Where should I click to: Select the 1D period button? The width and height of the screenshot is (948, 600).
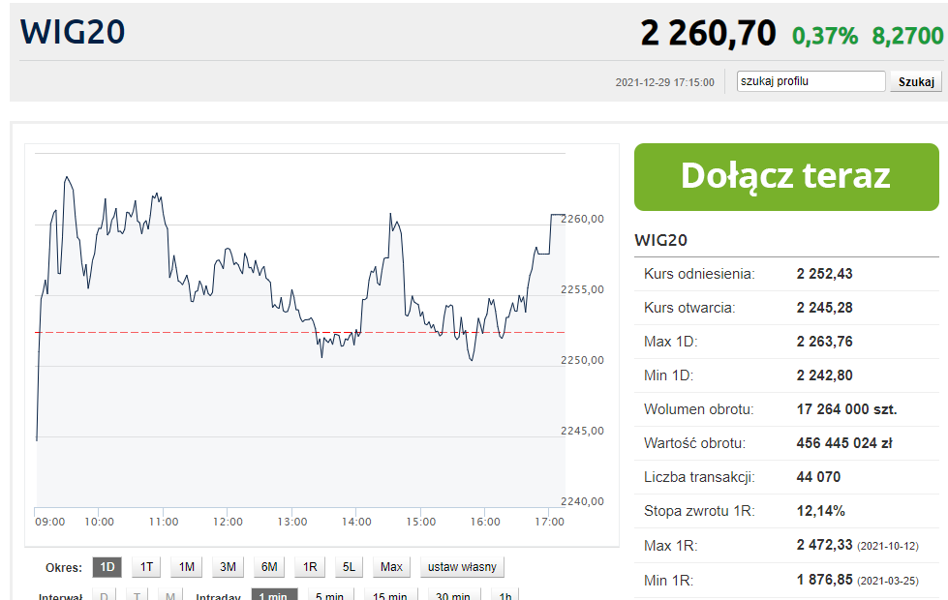pyautogui.click(x=107, y=567)
